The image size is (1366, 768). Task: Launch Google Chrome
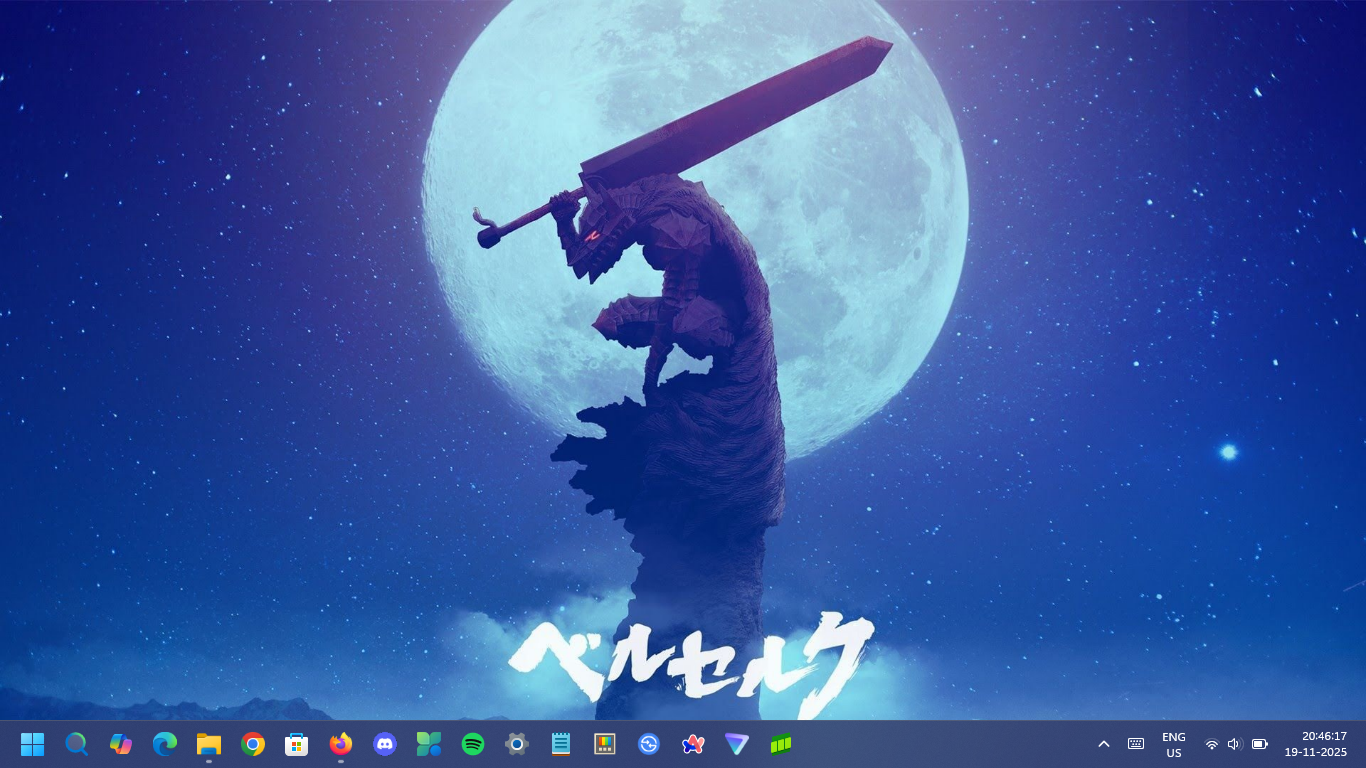coord(253,744)
